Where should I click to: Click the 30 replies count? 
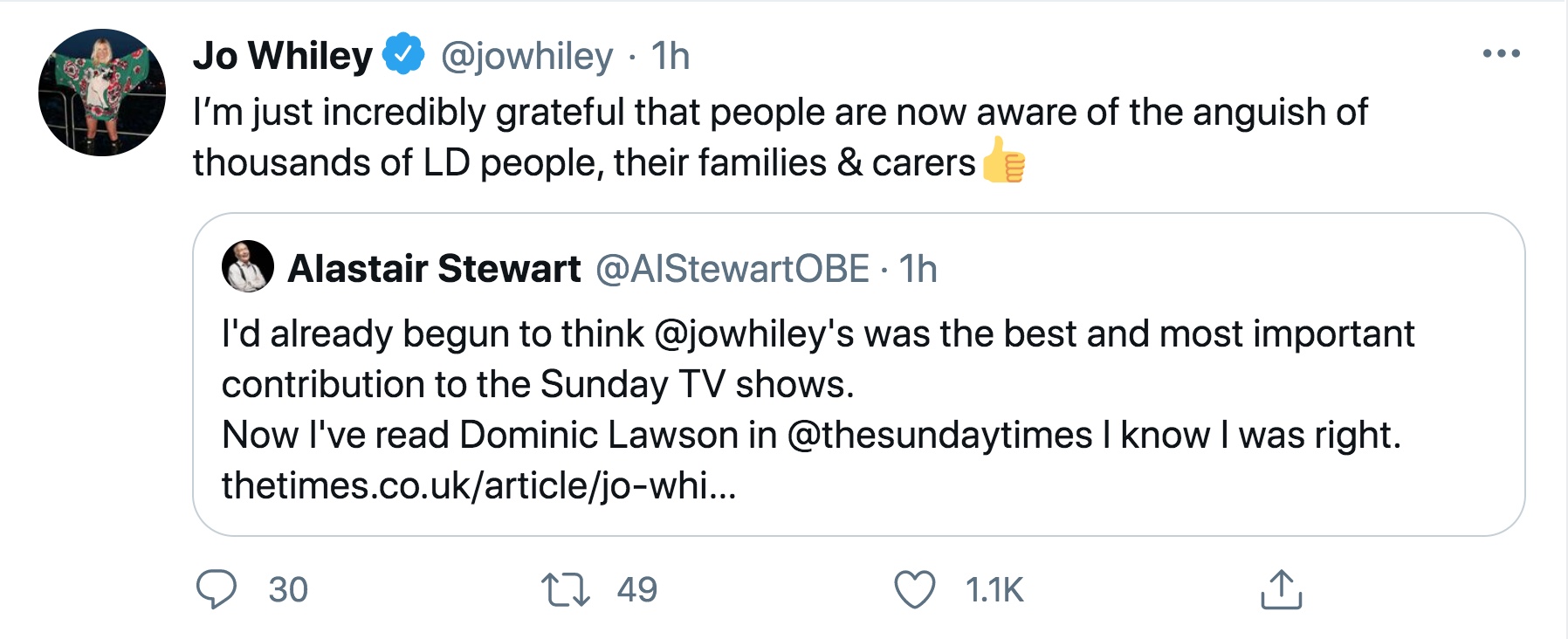tap(288, 590)
